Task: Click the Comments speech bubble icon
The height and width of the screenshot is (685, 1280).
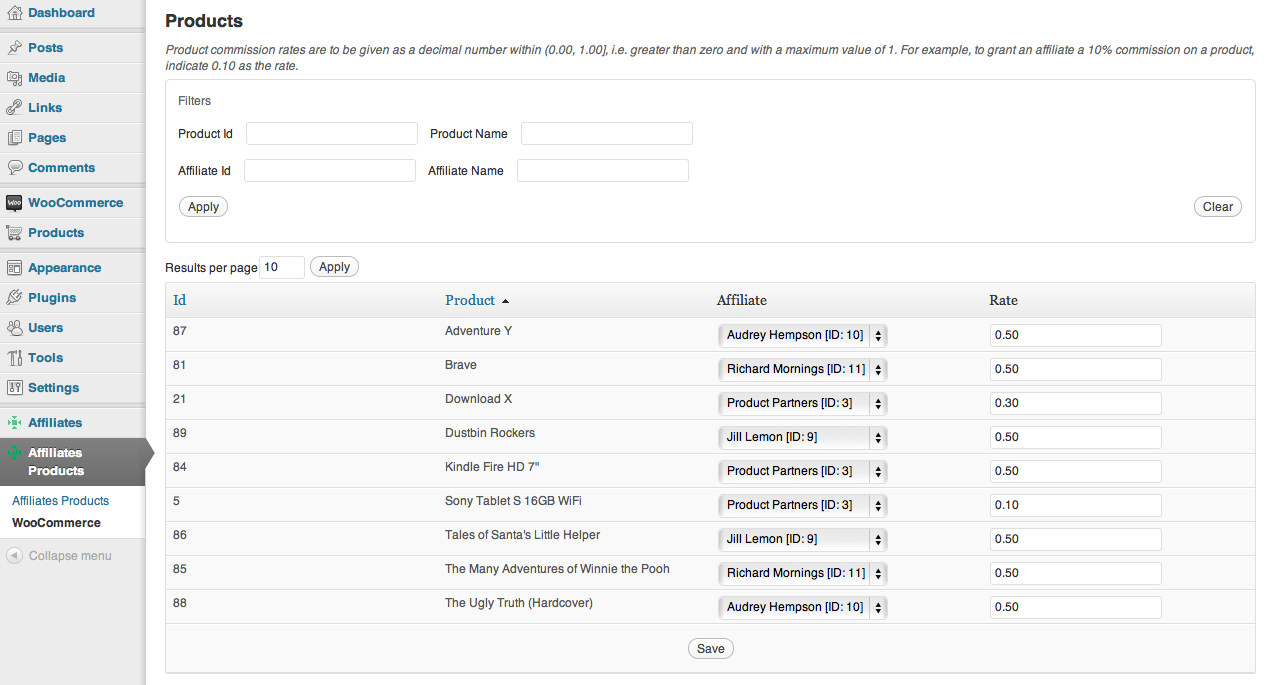Action: [14, 168]
